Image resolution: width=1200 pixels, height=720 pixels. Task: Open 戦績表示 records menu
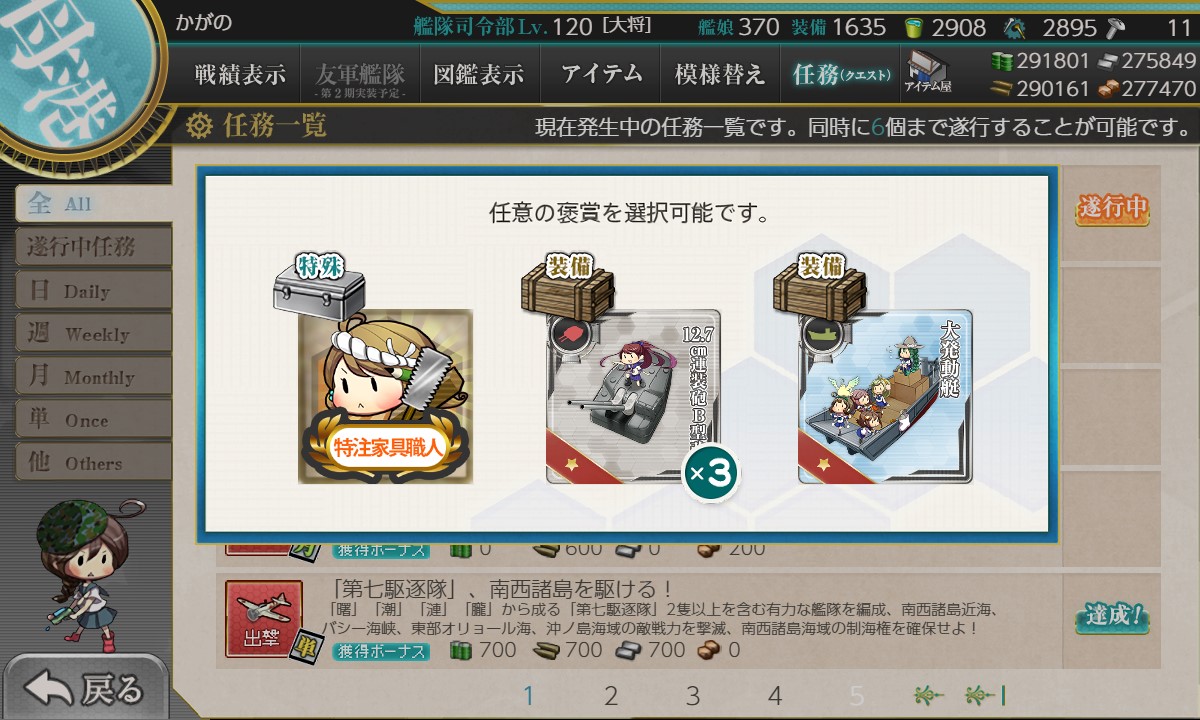click(x=240, y=74)
